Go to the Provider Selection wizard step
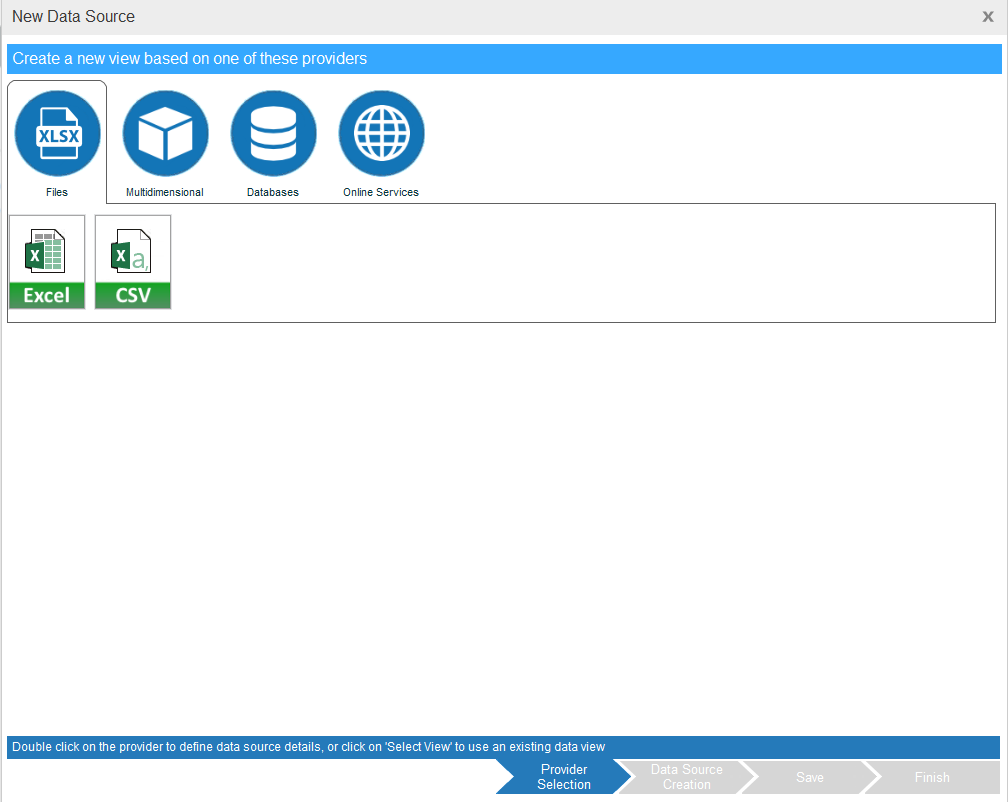Viewport: 1008px width, 802px height. pyautogui.click(x=563, y=777)
